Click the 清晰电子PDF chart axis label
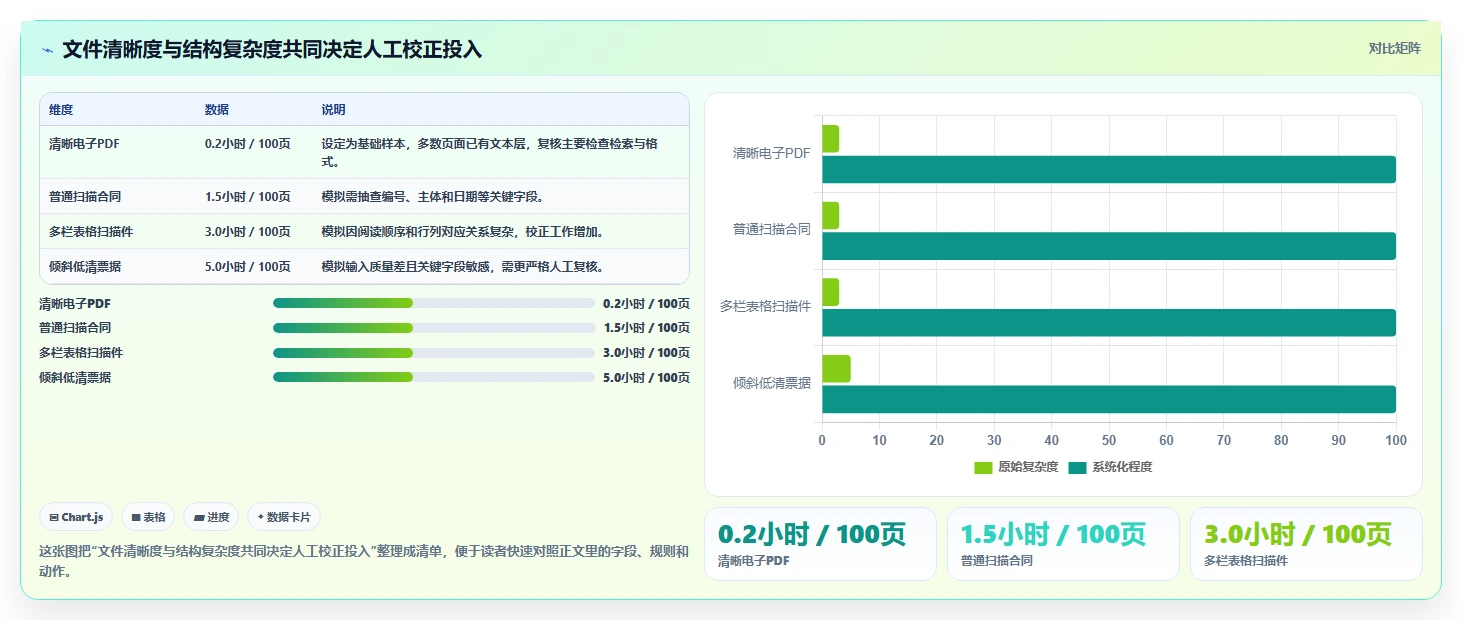 point(771,154)
